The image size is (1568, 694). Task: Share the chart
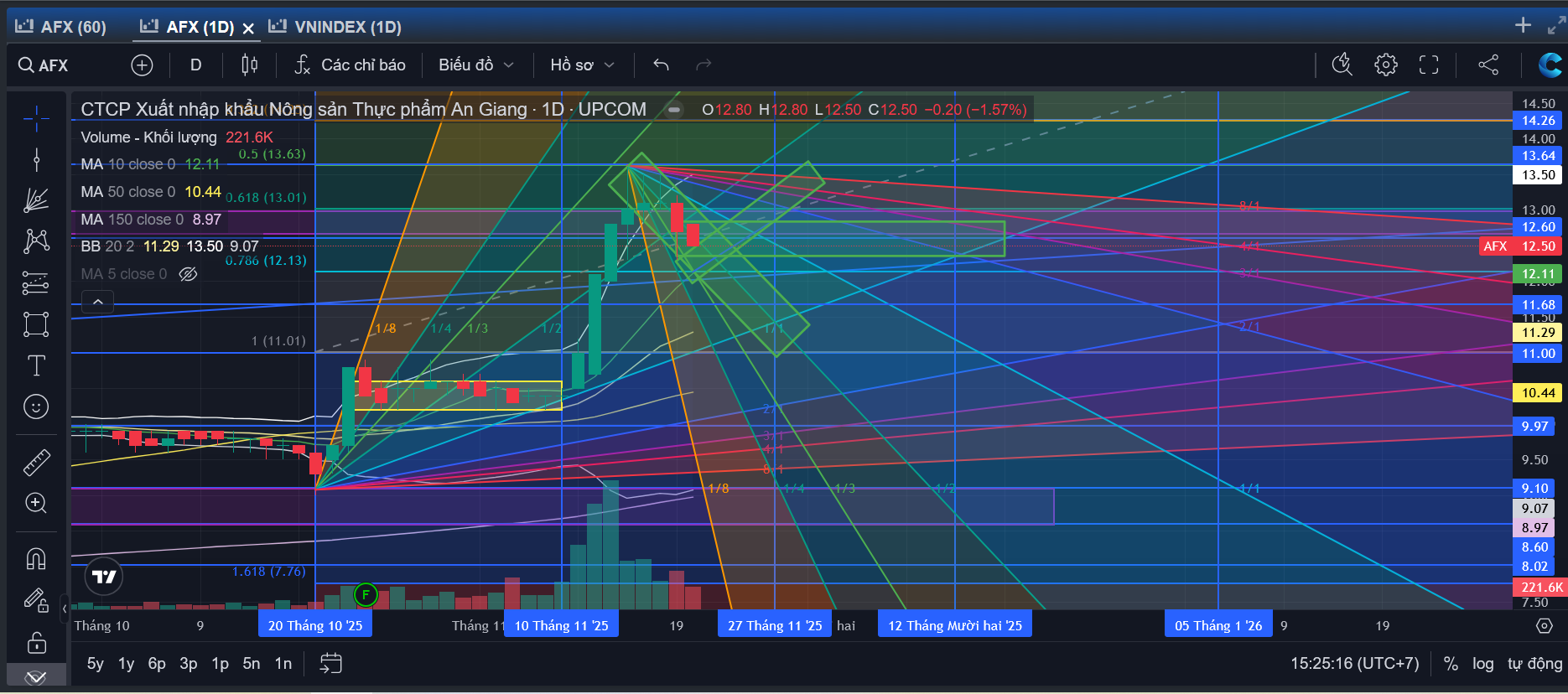click(1488, 65)
